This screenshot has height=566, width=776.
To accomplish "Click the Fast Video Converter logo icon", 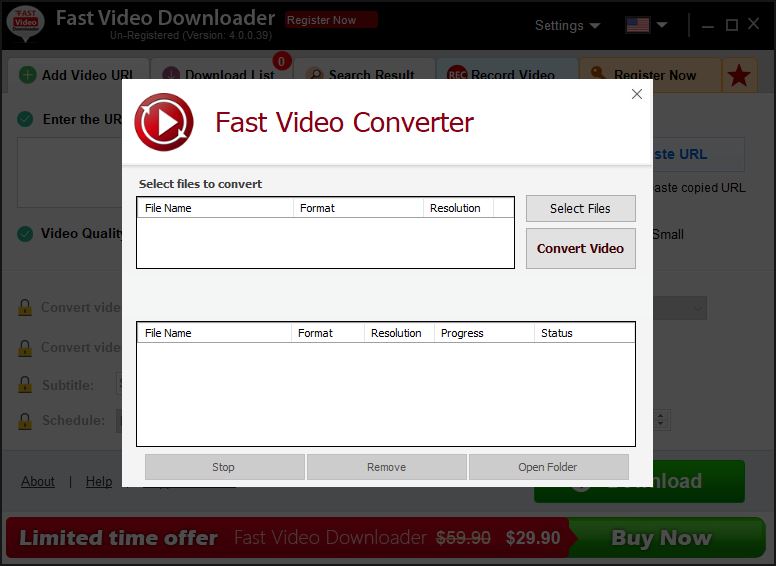I will pos(164,122).
